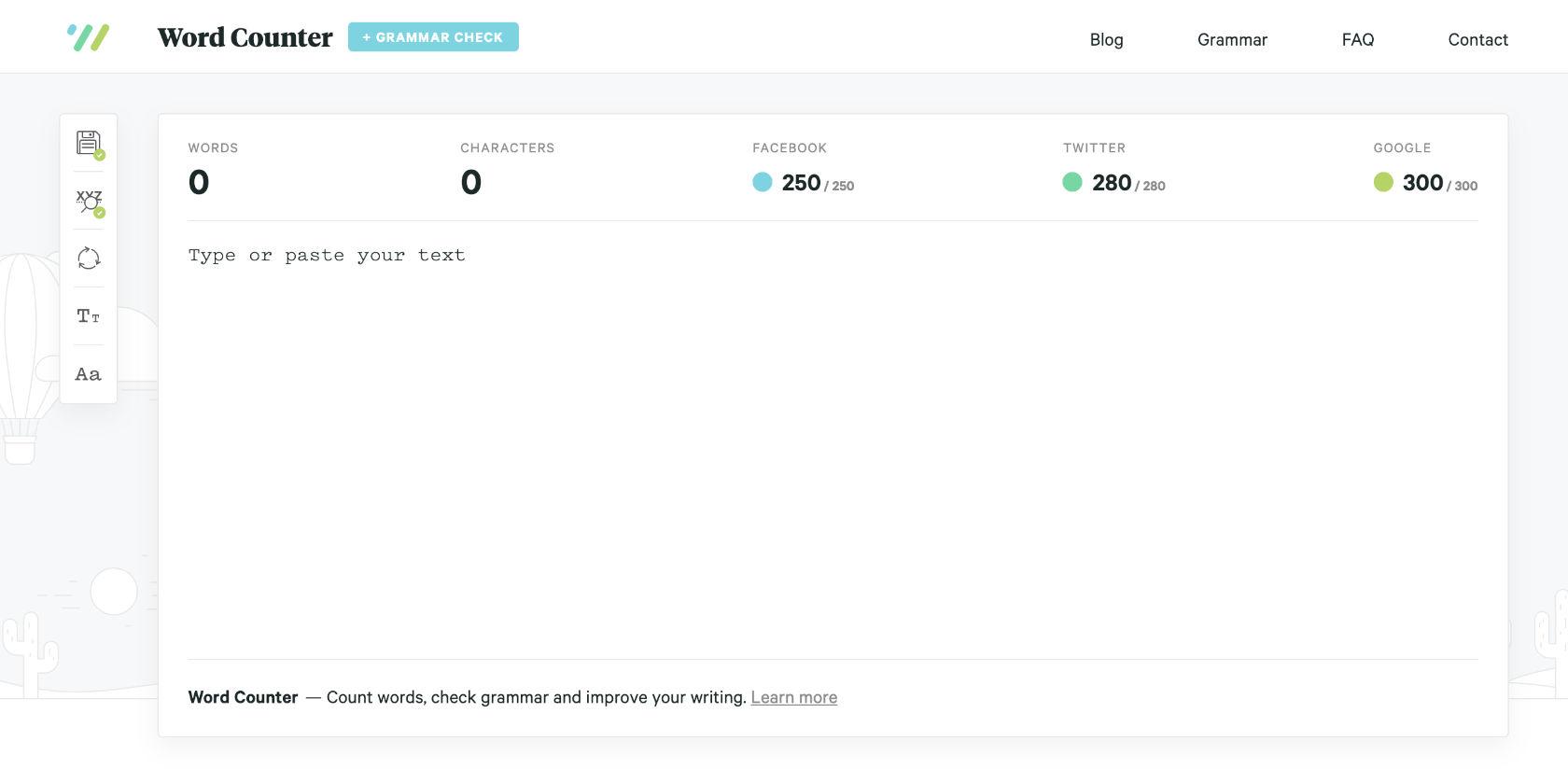
Task: Open the Blog page in the top navigation
Action: 1106,39
